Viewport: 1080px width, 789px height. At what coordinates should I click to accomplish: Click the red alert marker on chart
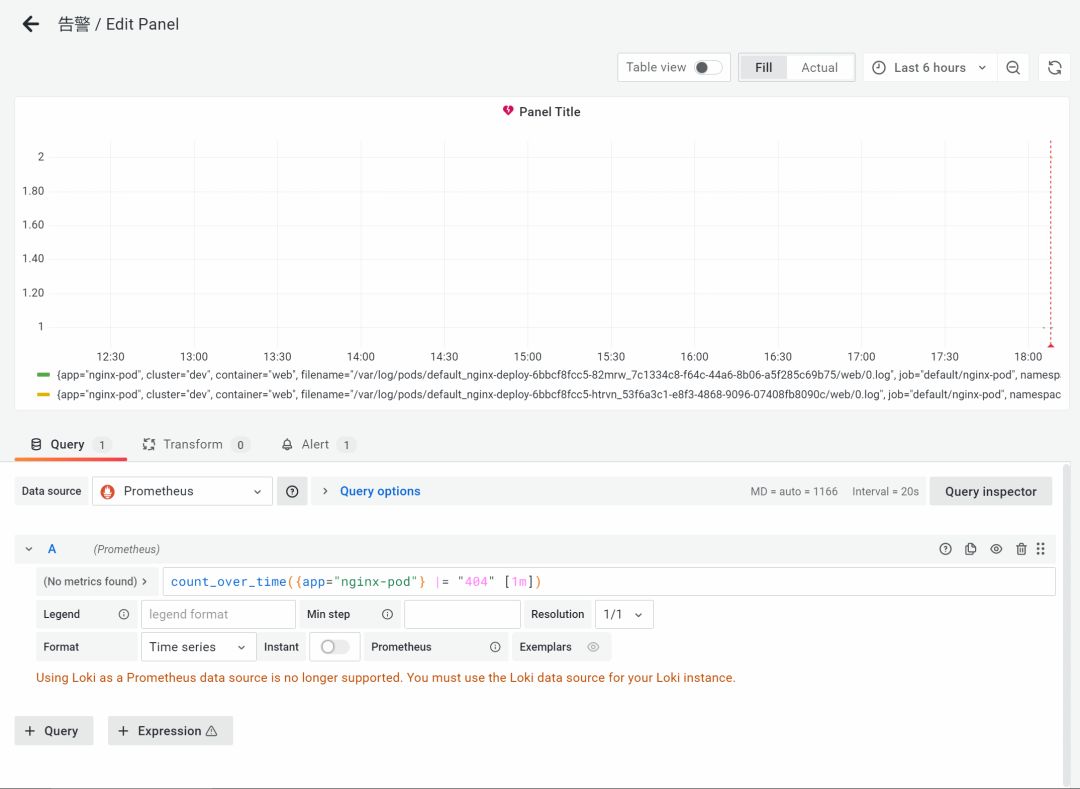(1050, 344)
